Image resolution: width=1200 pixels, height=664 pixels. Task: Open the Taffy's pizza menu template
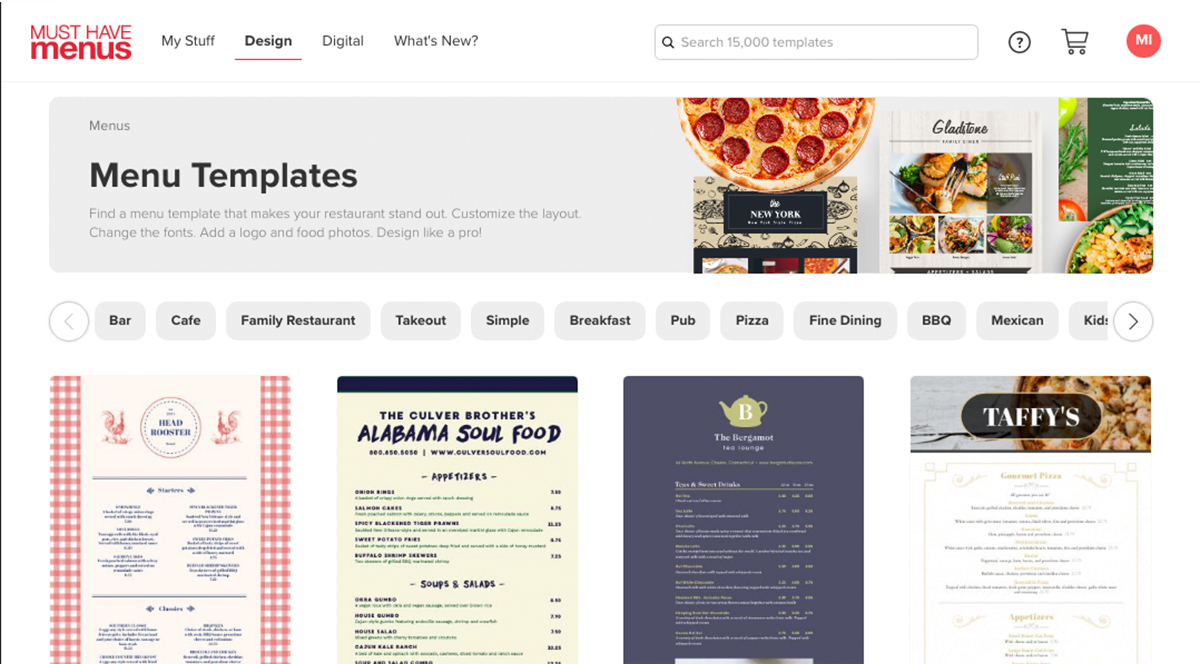[1031, 520]
